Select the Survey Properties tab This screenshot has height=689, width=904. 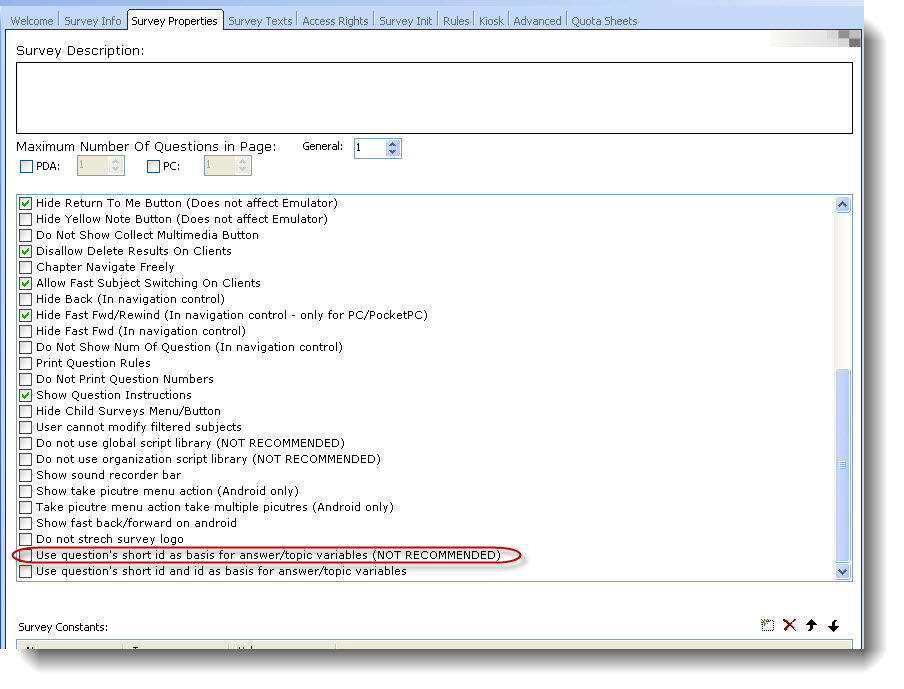(x=175, y=21)
